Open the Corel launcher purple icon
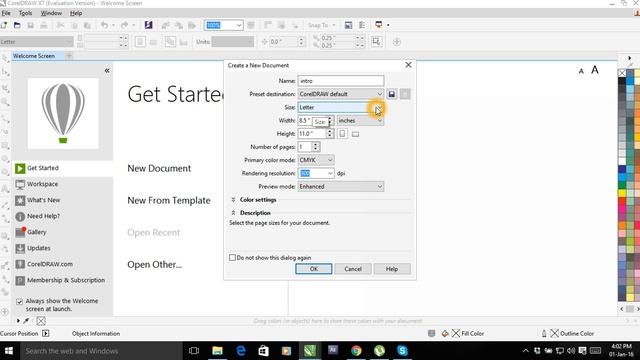Screen dimensions: 640x360 point(149,25)
